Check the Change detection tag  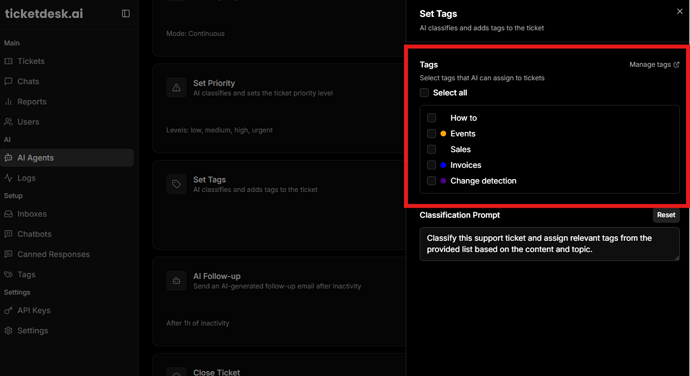pyautogui.click(x=431, y=181)
